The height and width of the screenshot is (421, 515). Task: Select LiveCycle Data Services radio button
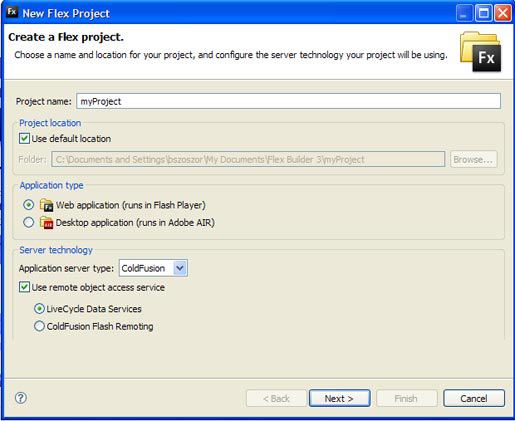point(39,309)
